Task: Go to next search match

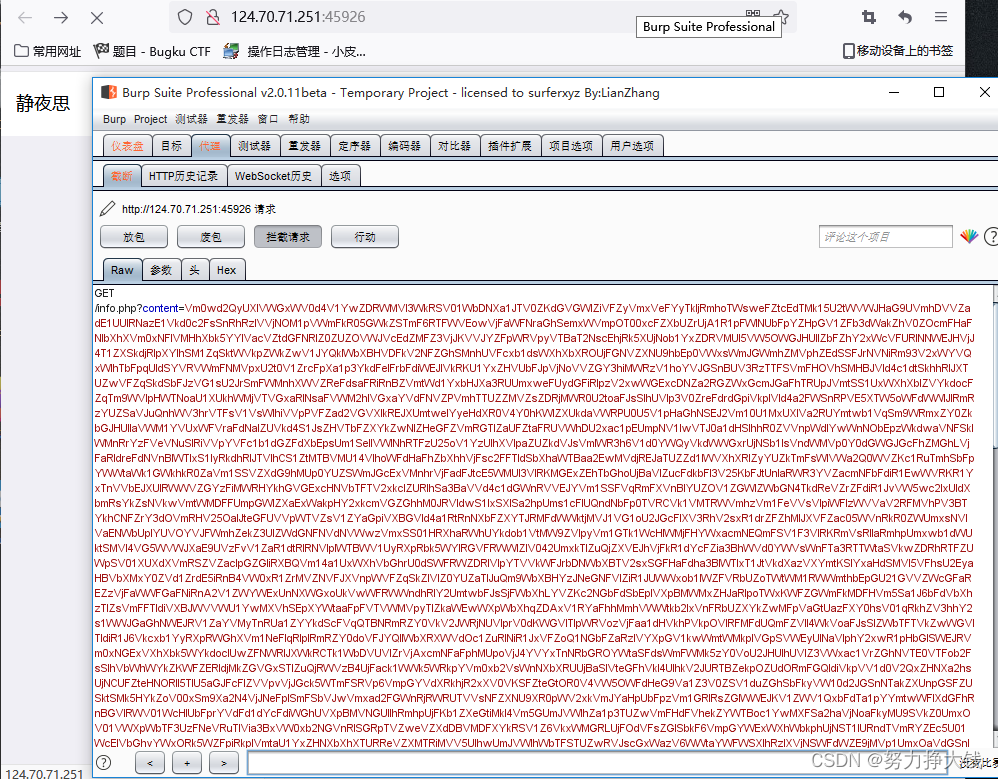Action: [224, 762]
